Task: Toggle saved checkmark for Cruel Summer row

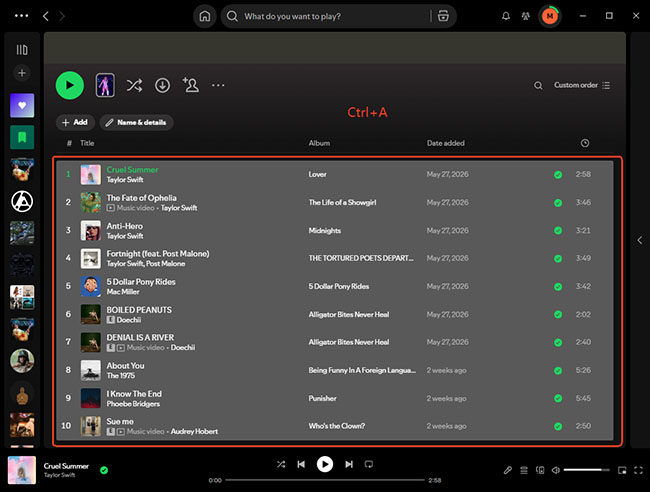Action: coord(558,175)
